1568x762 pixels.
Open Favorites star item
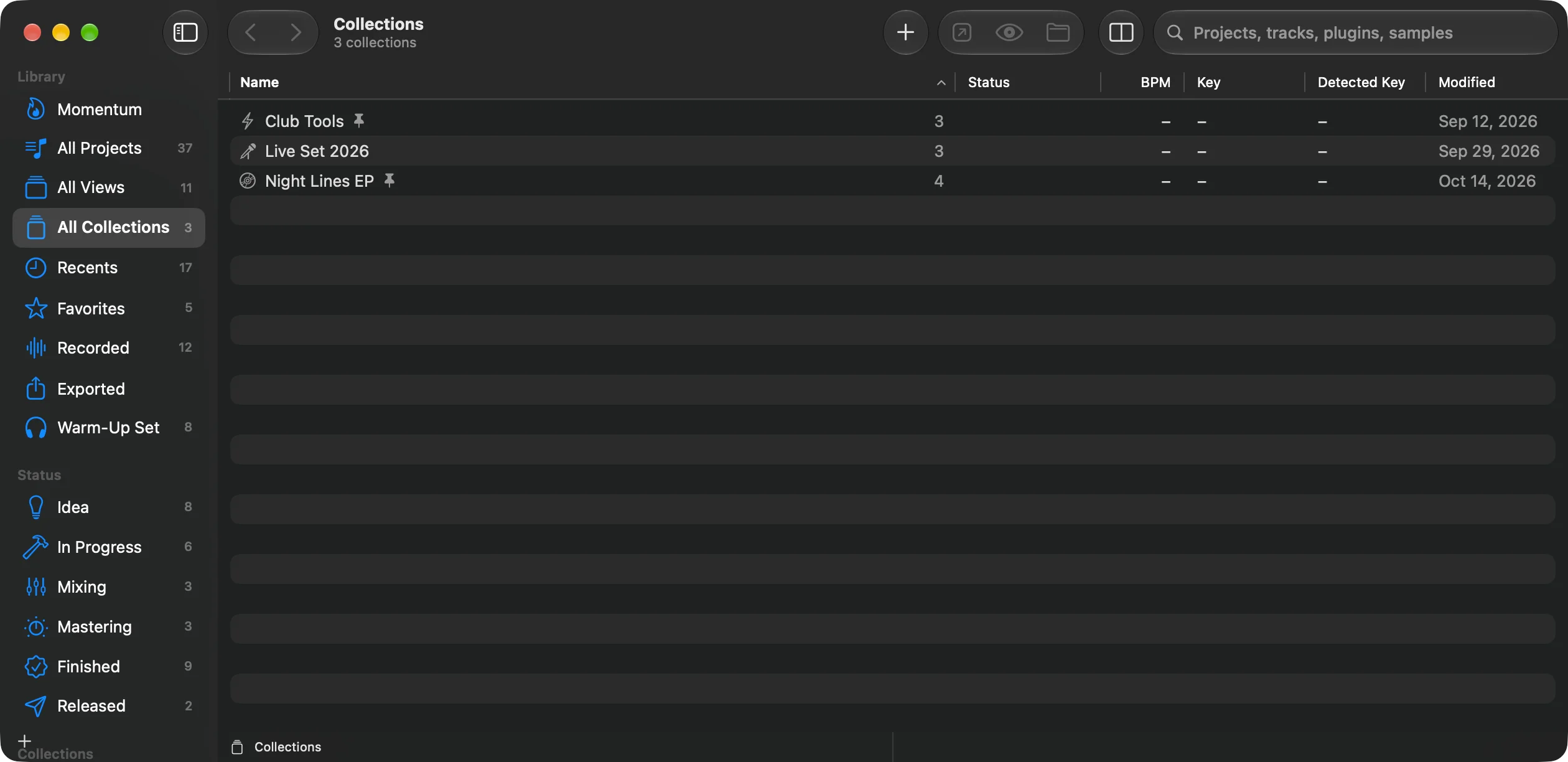coord(109,308)
